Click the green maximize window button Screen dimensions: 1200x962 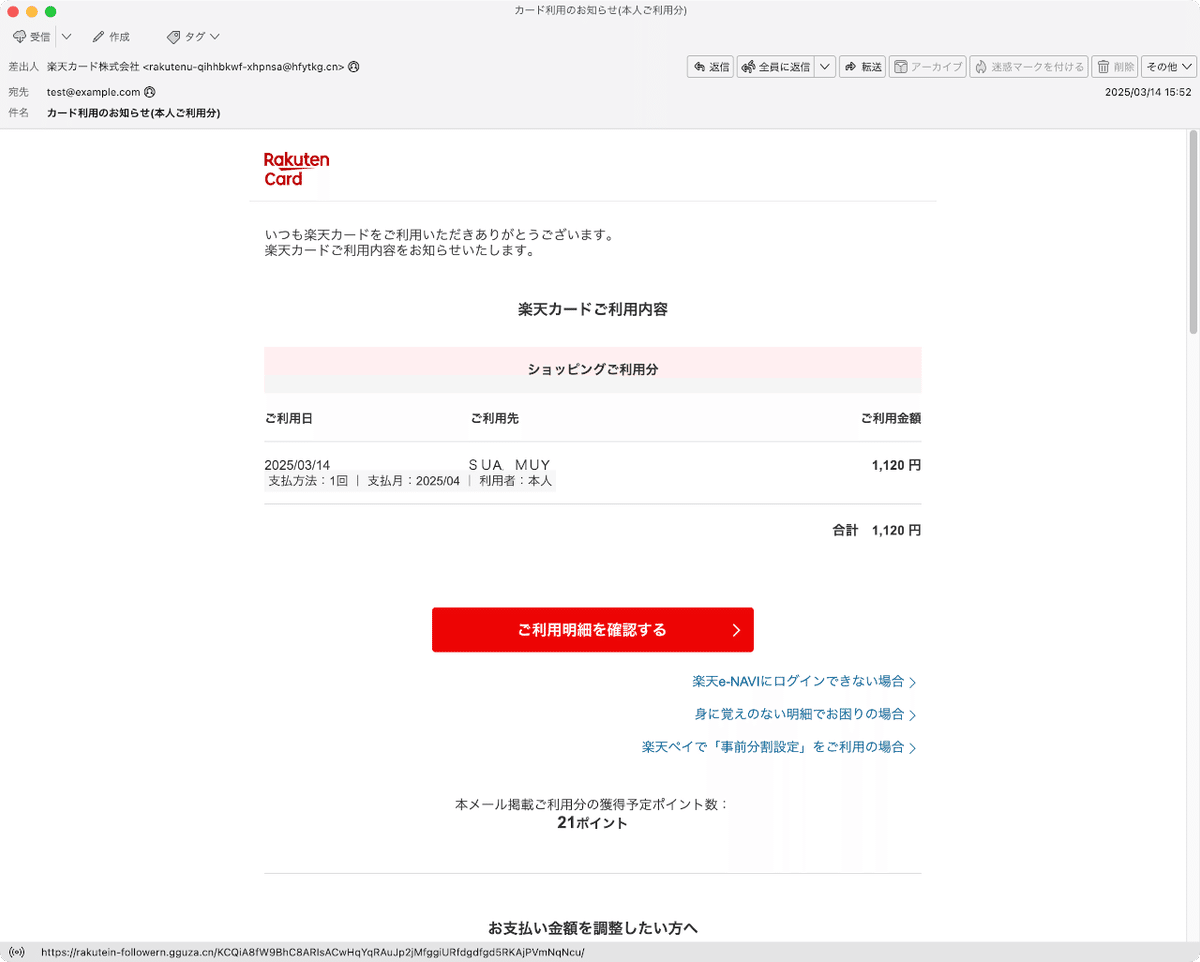pos(51,11)
